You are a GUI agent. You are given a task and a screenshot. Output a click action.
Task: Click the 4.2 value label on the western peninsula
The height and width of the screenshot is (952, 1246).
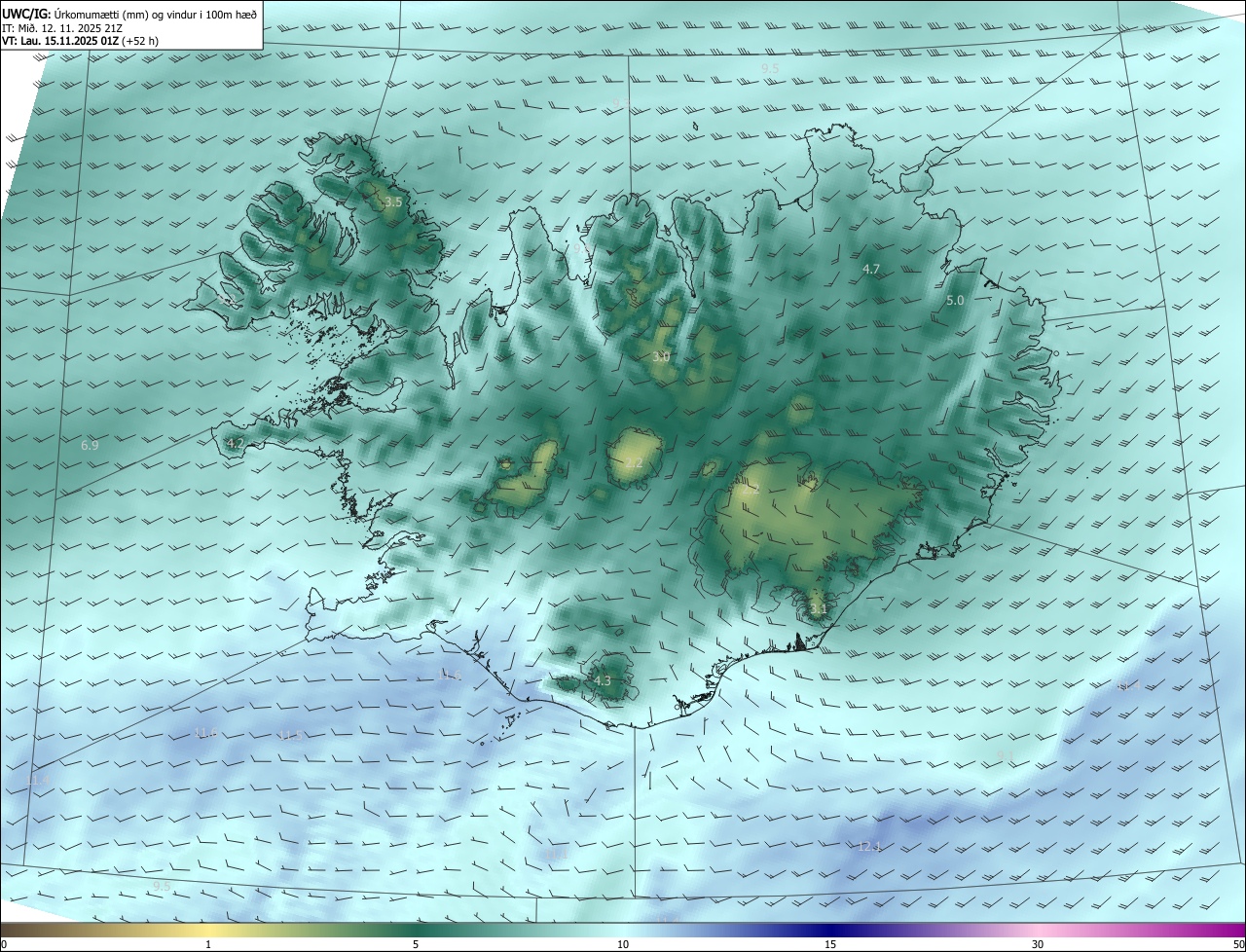tap(235, 443)
